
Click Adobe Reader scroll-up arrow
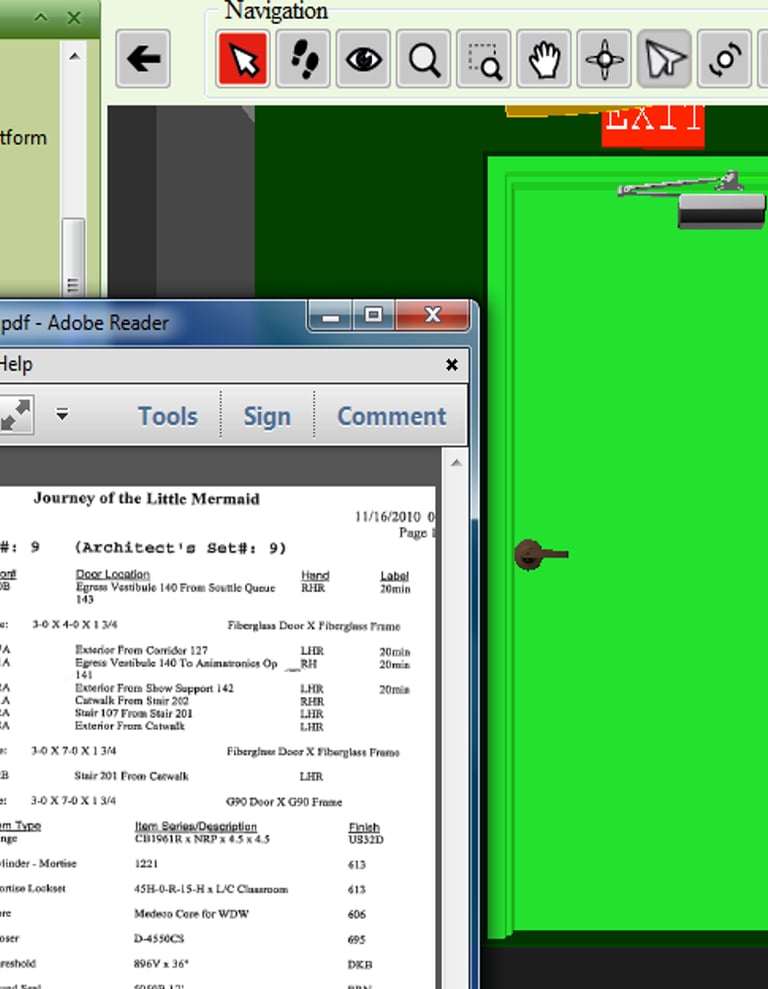pos(457,464)
